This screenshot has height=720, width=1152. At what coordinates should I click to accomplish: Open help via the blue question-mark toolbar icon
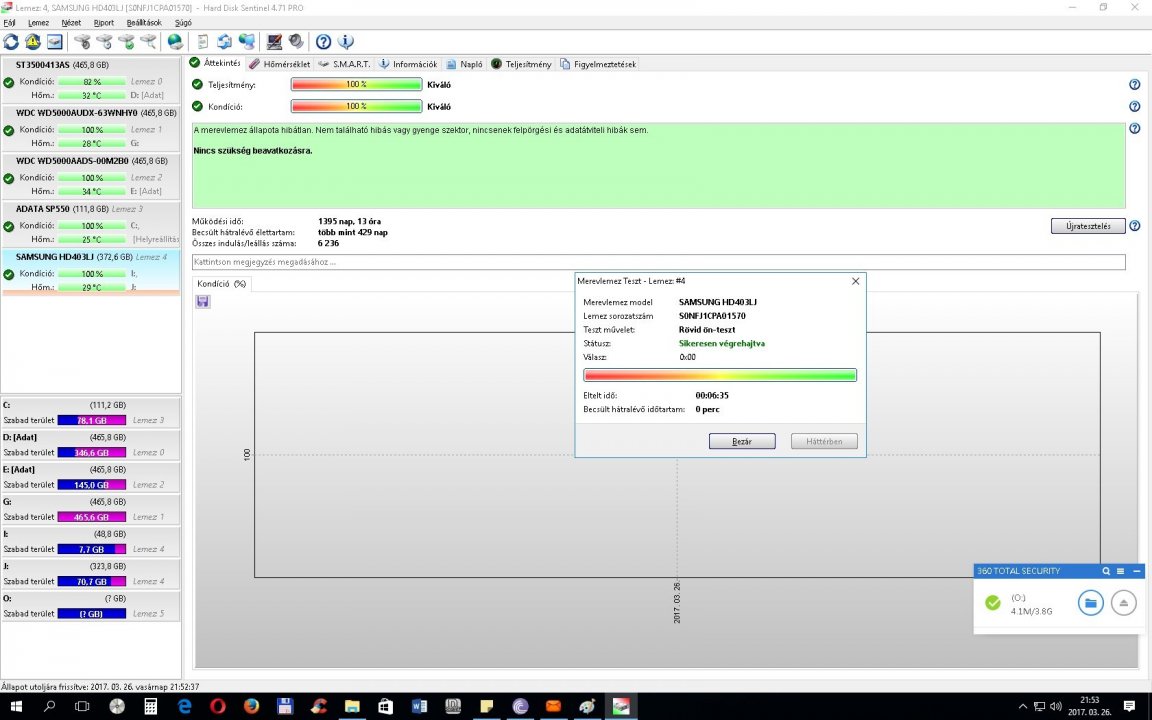pos(323,42)
